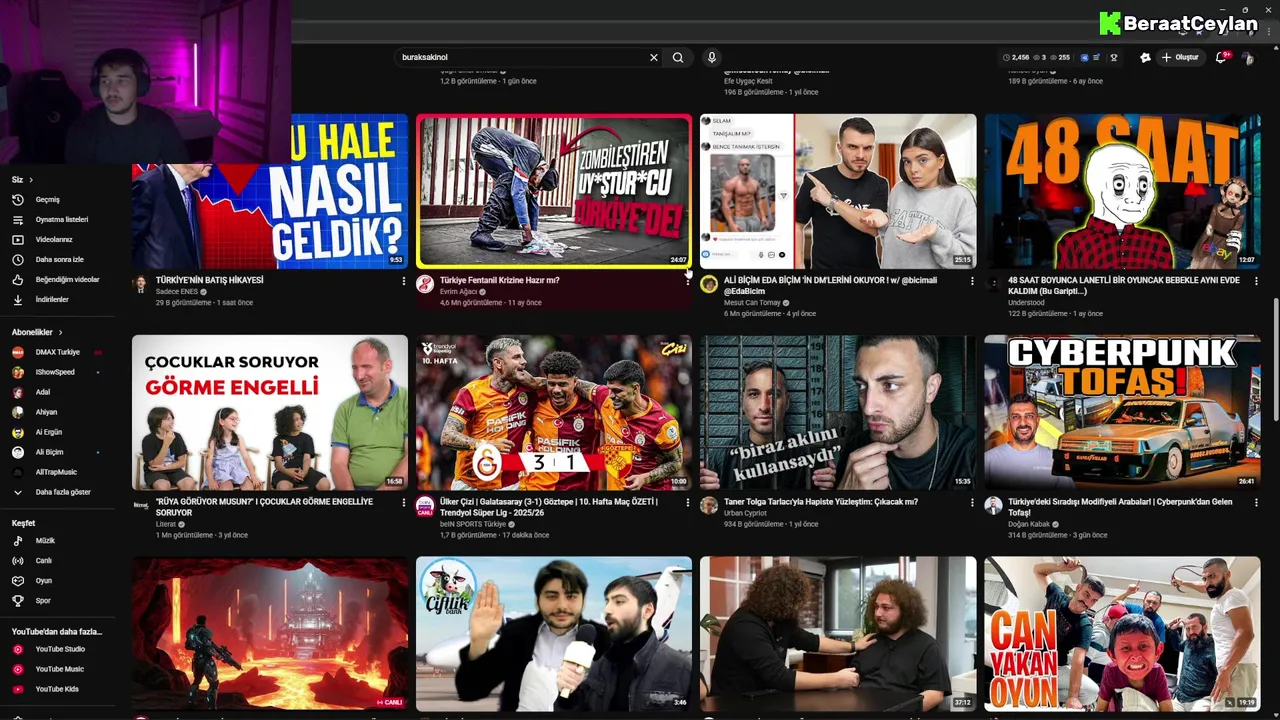This screenshot has width=1280, height=720.
Task: Open Oynatma listeleri playlists
Action: click(x=62, y=220)
